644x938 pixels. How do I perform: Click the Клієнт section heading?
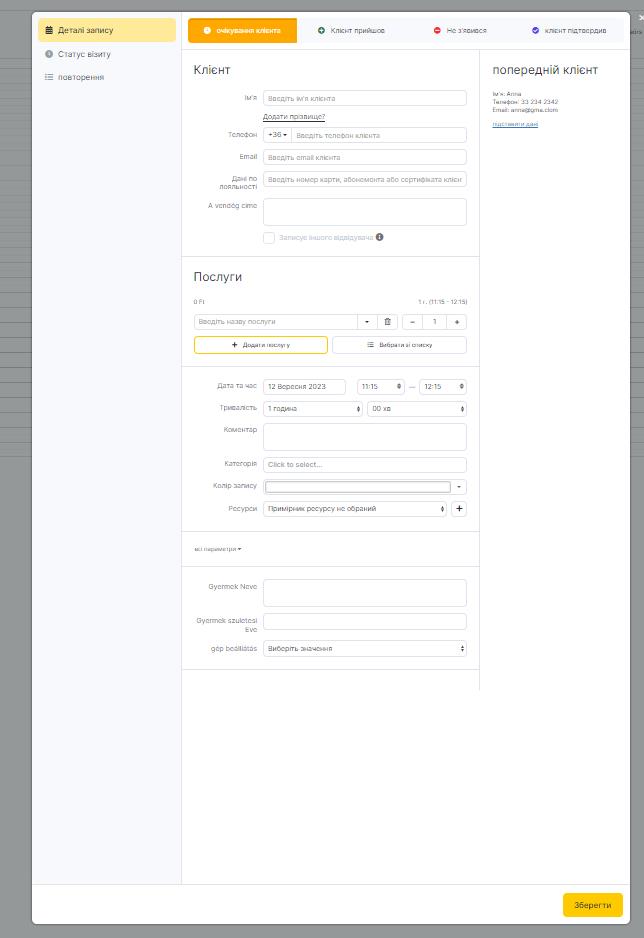[x=212, y=70]
